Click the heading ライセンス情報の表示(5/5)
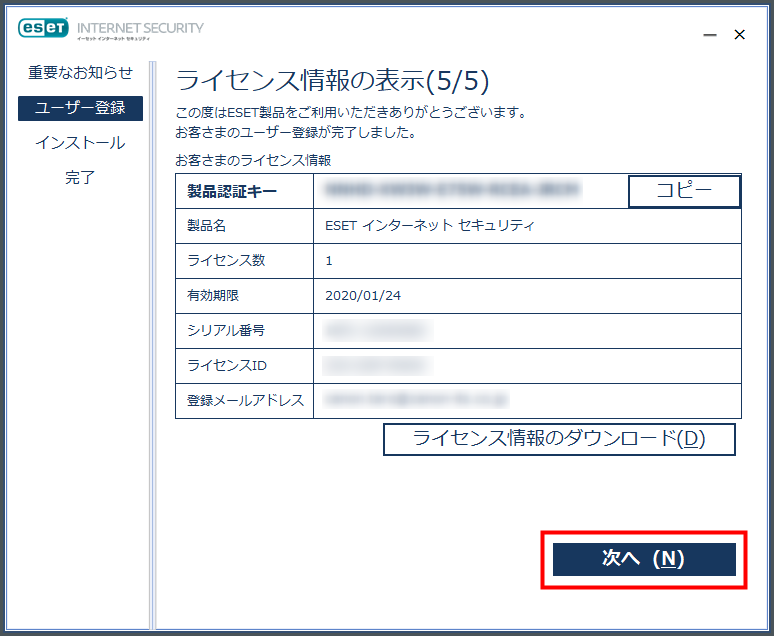 (333, 81)
